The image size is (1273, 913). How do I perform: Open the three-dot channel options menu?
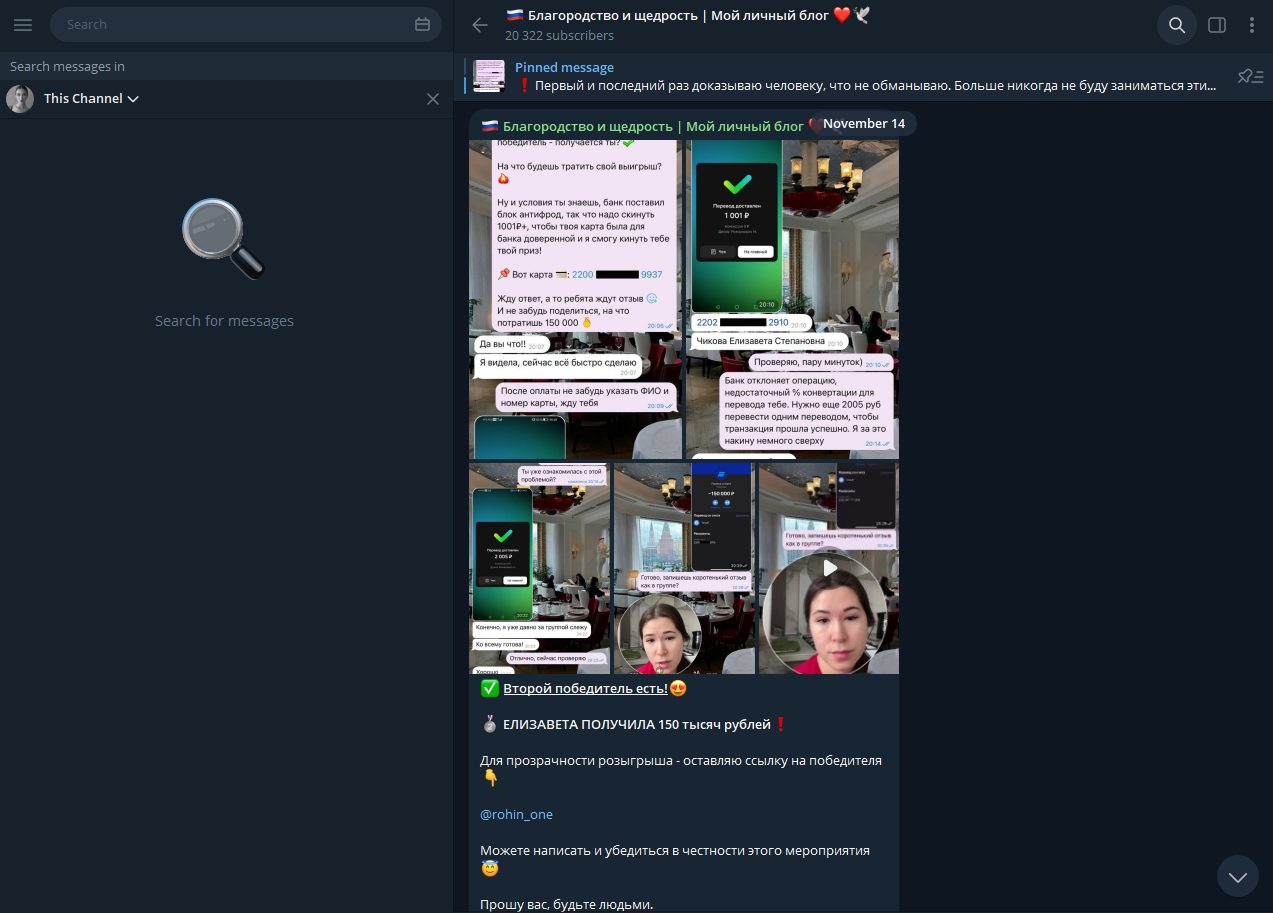point(1252,25)
